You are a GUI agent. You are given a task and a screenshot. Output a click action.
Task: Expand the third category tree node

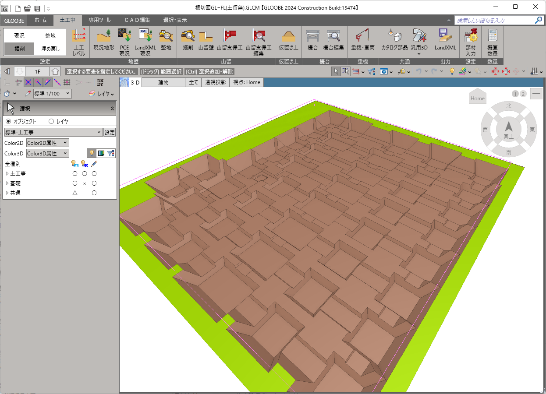click(x=7, y=193)
